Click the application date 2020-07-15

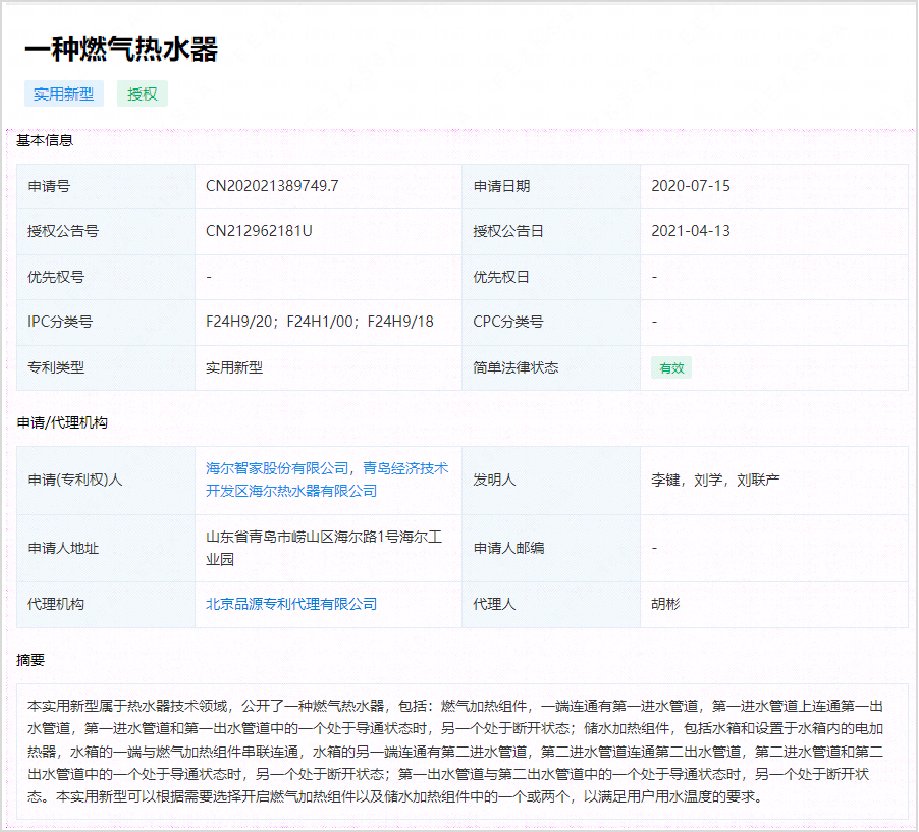690,186
